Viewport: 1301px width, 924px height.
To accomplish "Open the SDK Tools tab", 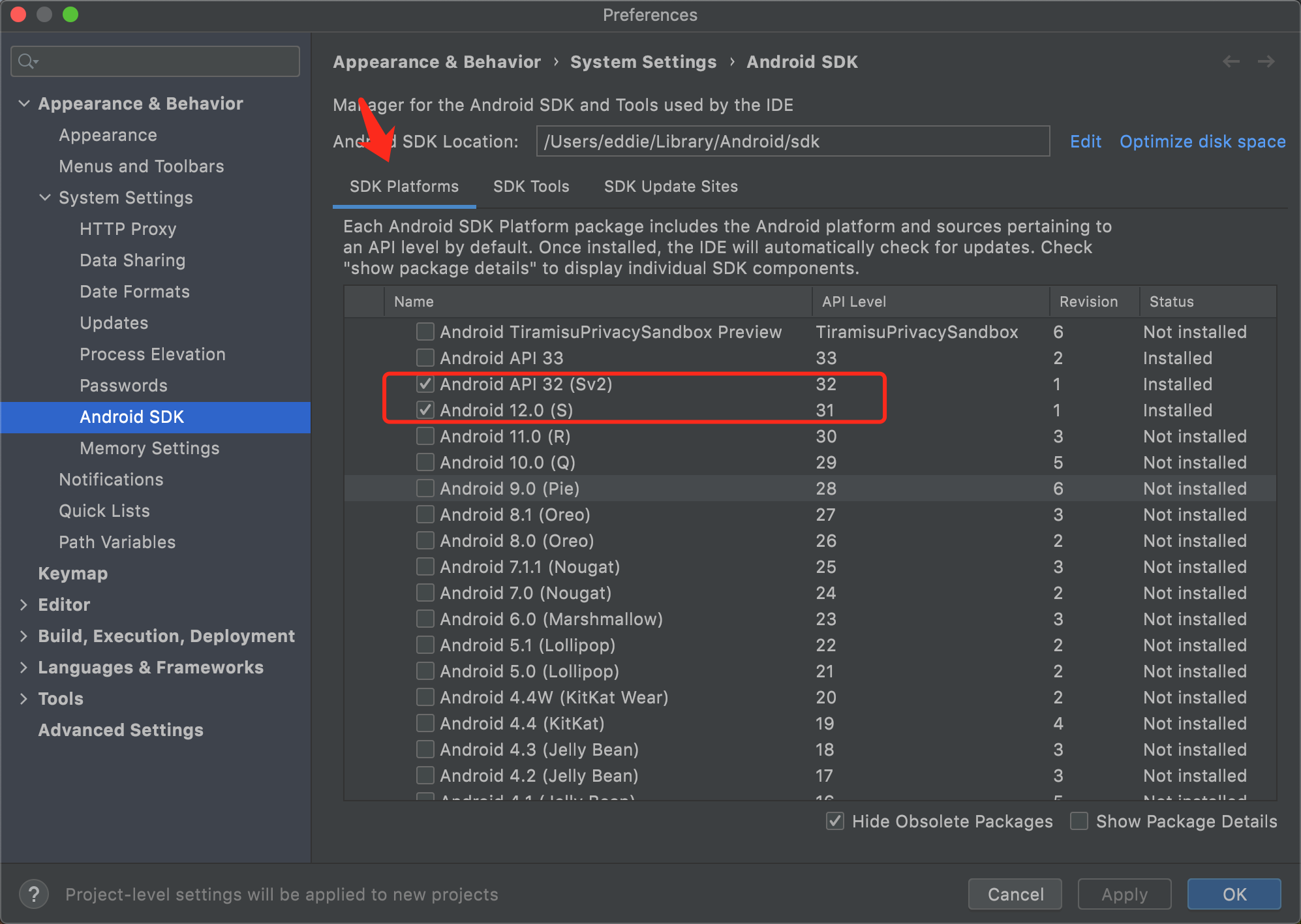I will pyautogui.click(x=531, y=187).
